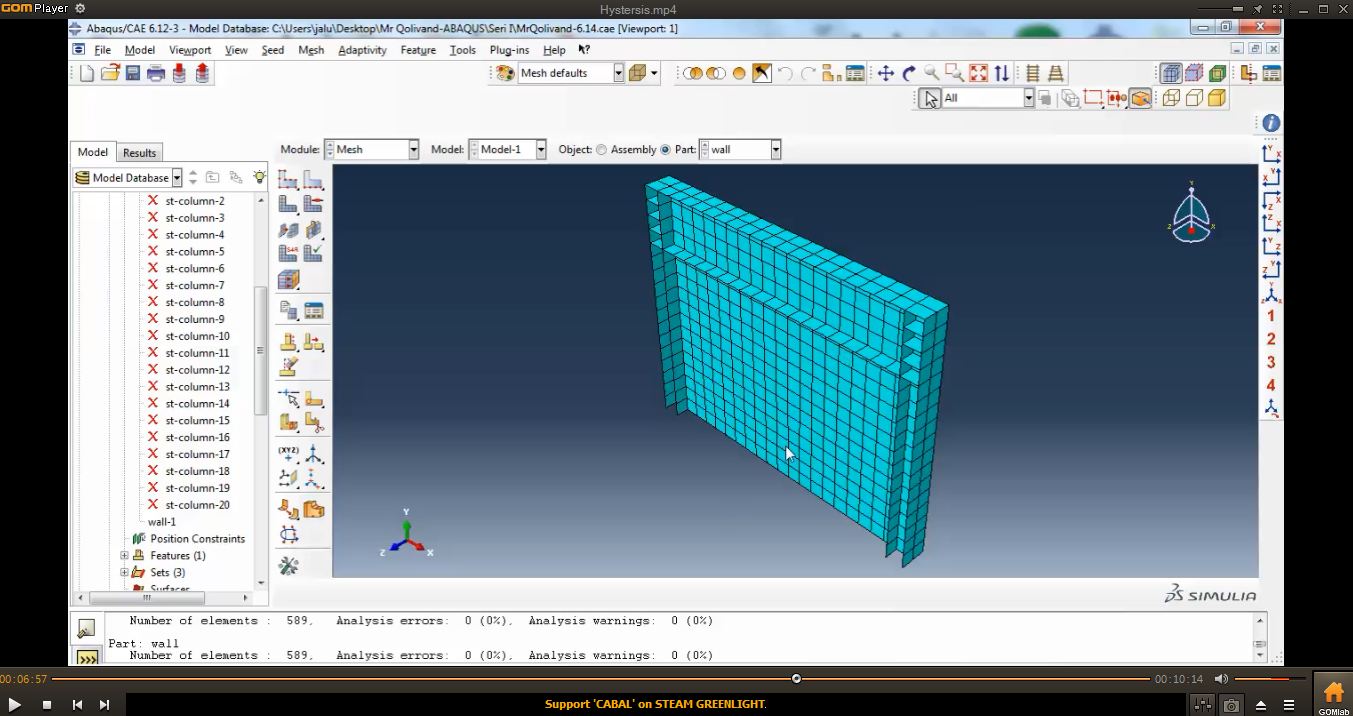Screen dimensions: 1353x716
Task: Select the Pan View tool
Action: 885,73
